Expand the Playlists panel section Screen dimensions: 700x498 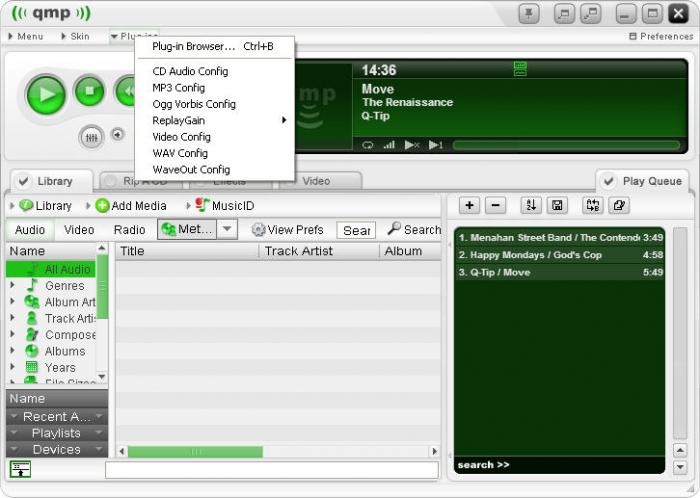(57, 433)
